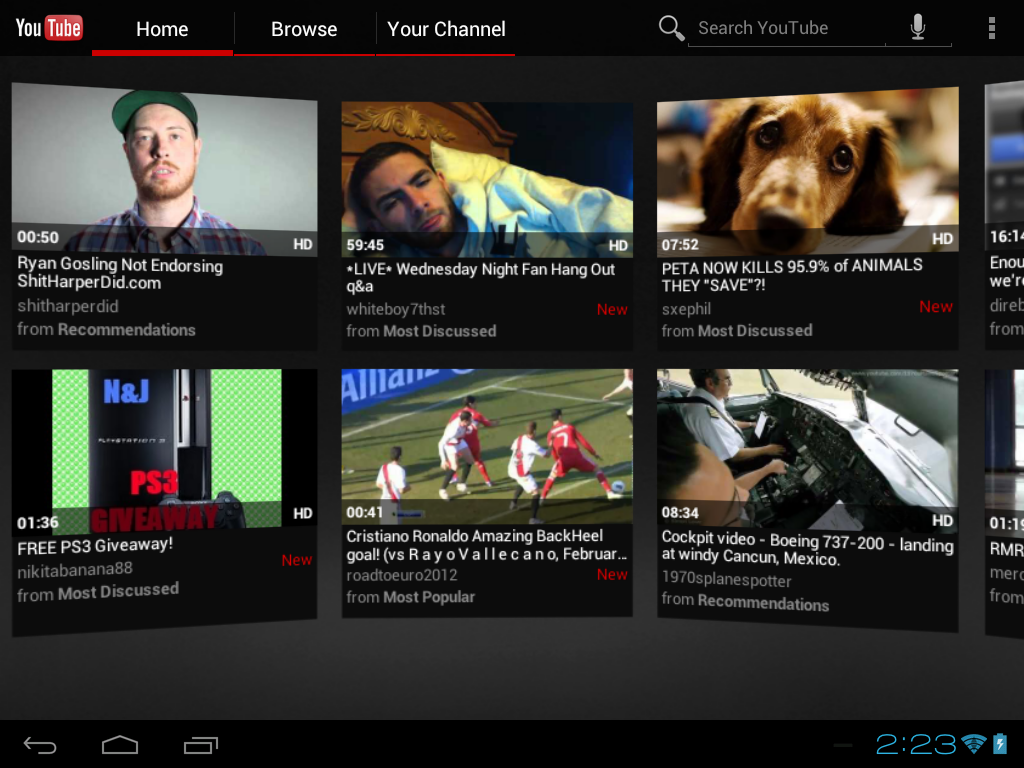
Task: Open the three-dot overflow menu
Action: click(991, 28)
